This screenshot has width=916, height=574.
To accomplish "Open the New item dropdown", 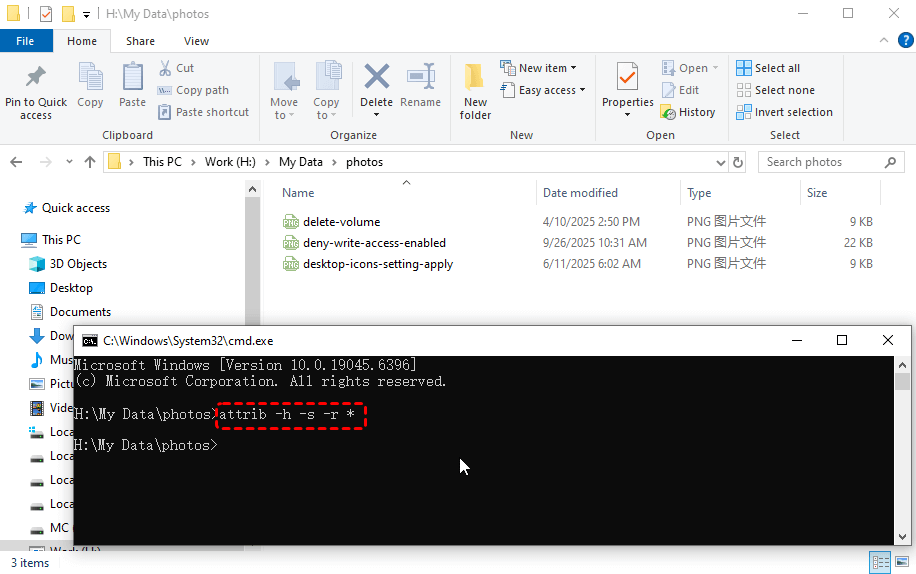I will click(x=547, y=68).
